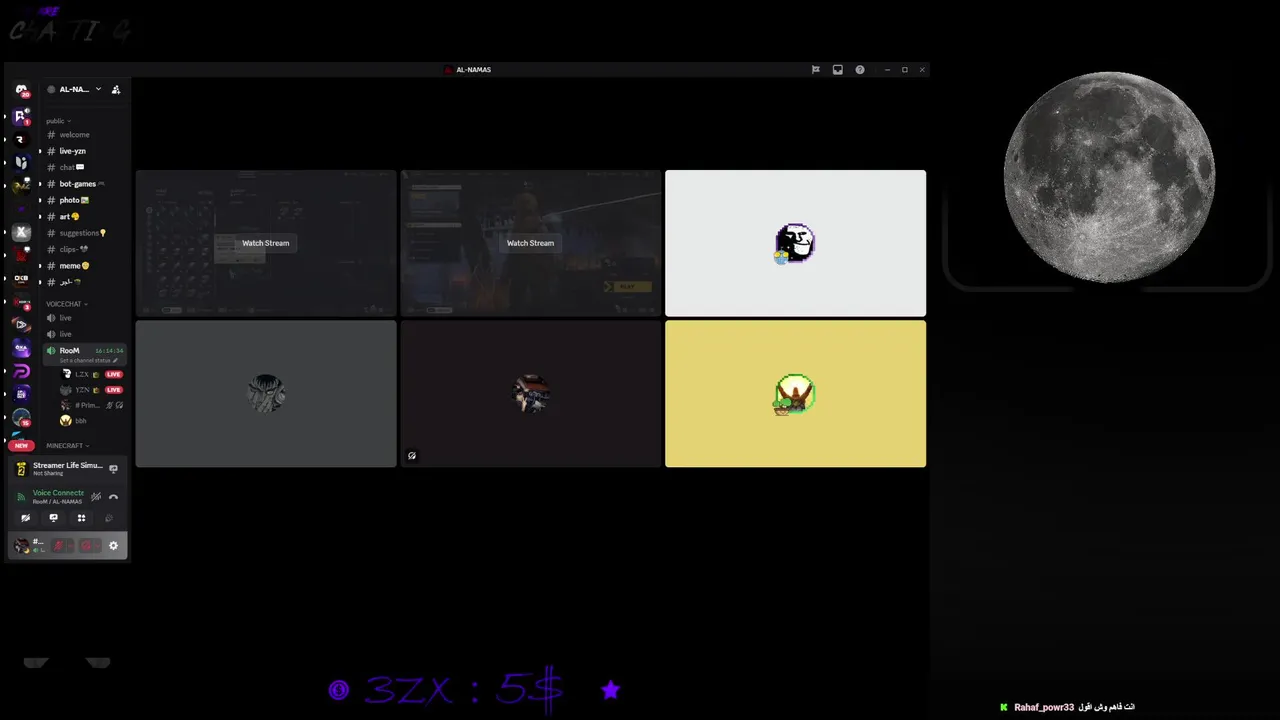Open the quests flag icon in title bar

815,70
